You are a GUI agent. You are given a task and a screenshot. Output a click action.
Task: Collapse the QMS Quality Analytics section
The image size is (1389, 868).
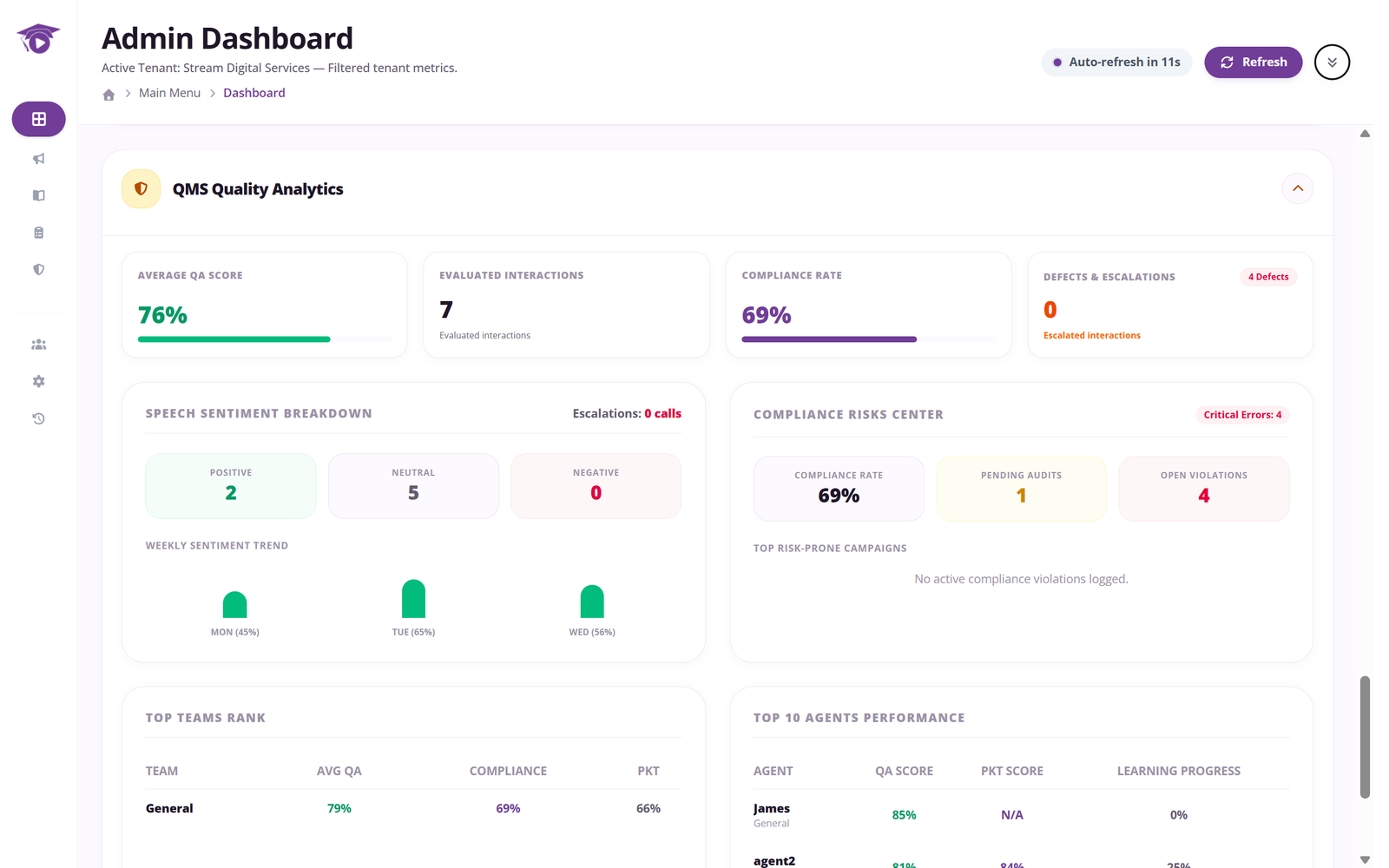tap(1298, 188)
